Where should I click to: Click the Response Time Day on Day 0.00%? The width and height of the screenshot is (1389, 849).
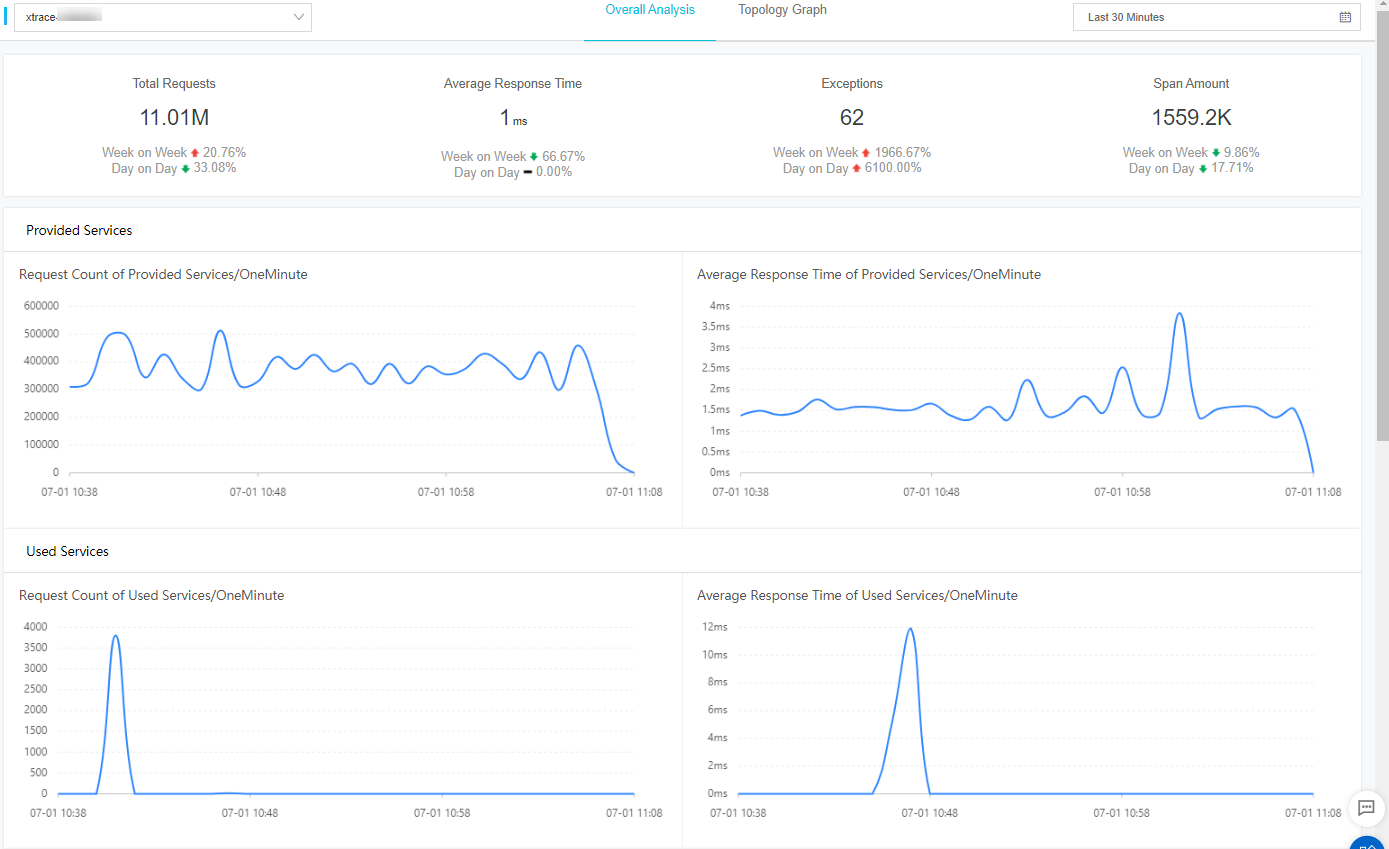(513, 172)
